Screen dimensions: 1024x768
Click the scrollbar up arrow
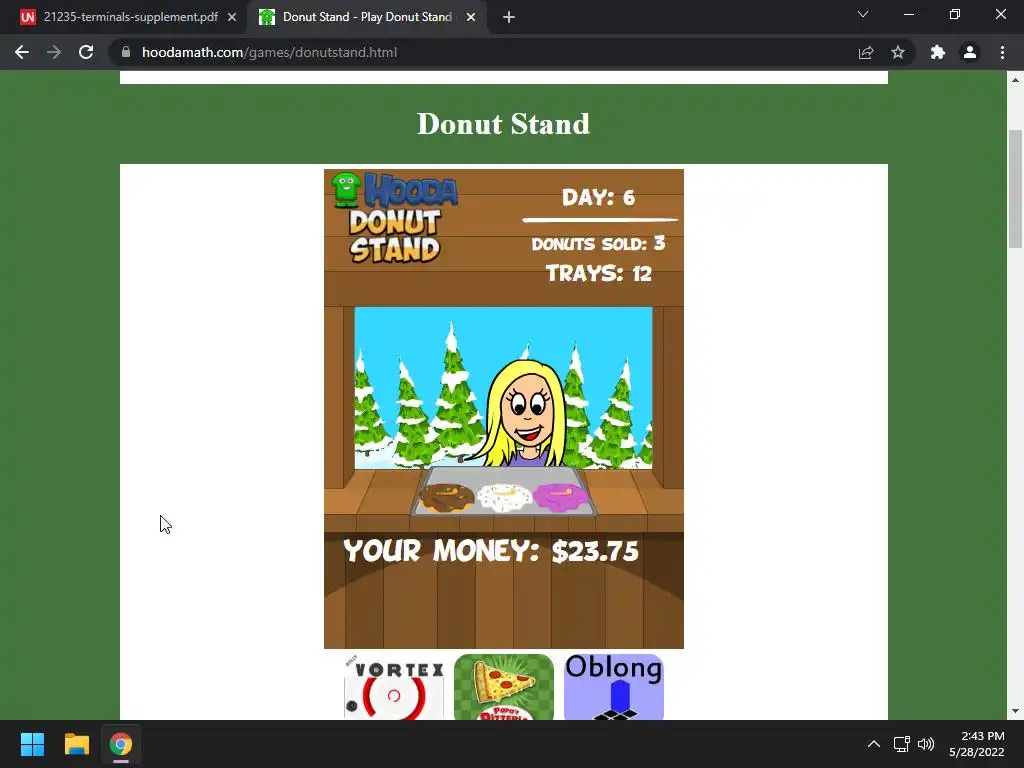pos(1015,80)
